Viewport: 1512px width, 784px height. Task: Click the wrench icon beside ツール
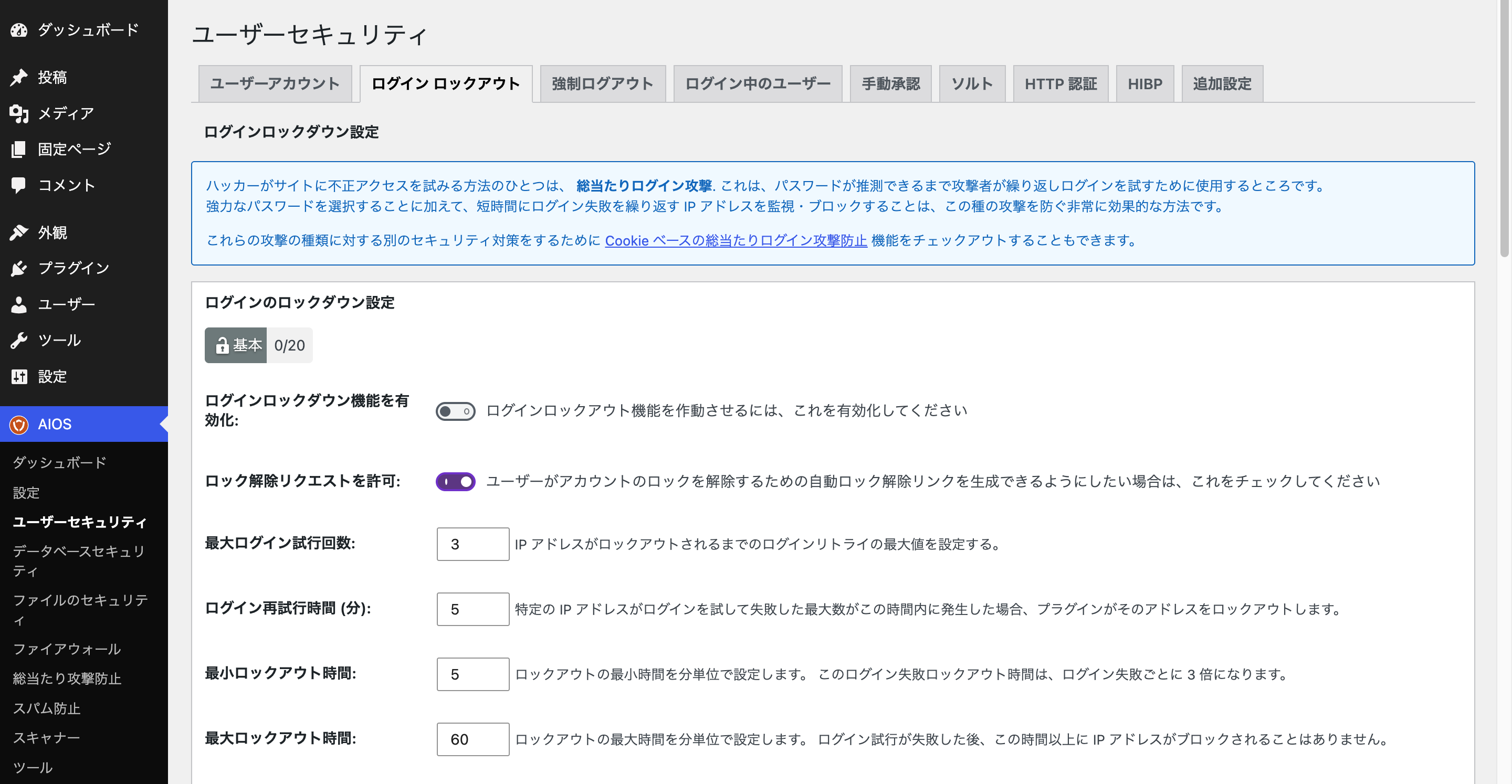(x=19, y=341)
